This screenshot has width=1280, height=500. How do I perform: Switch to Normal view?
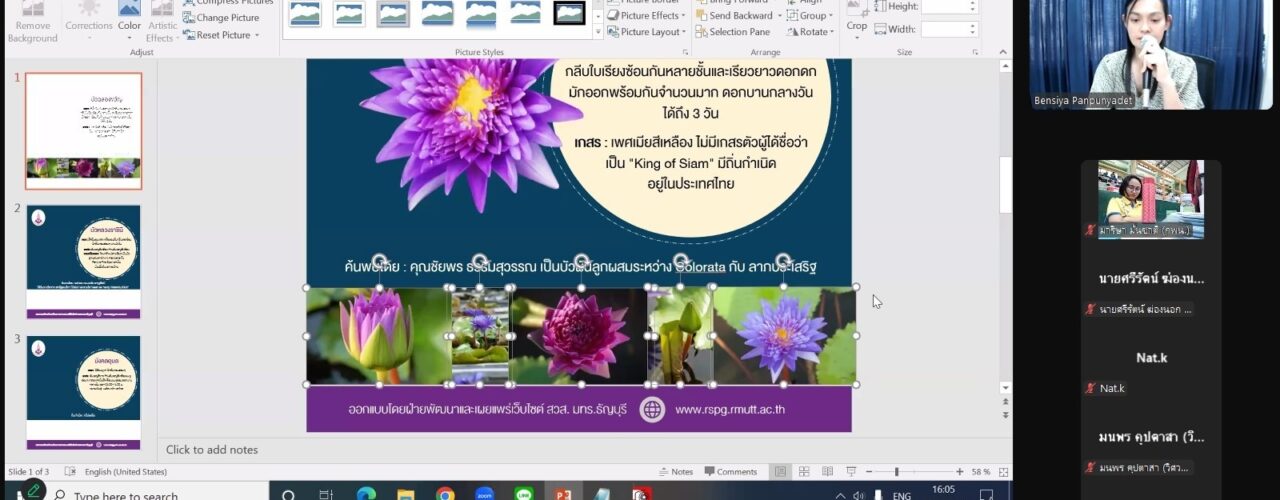[x=781, y=472]
